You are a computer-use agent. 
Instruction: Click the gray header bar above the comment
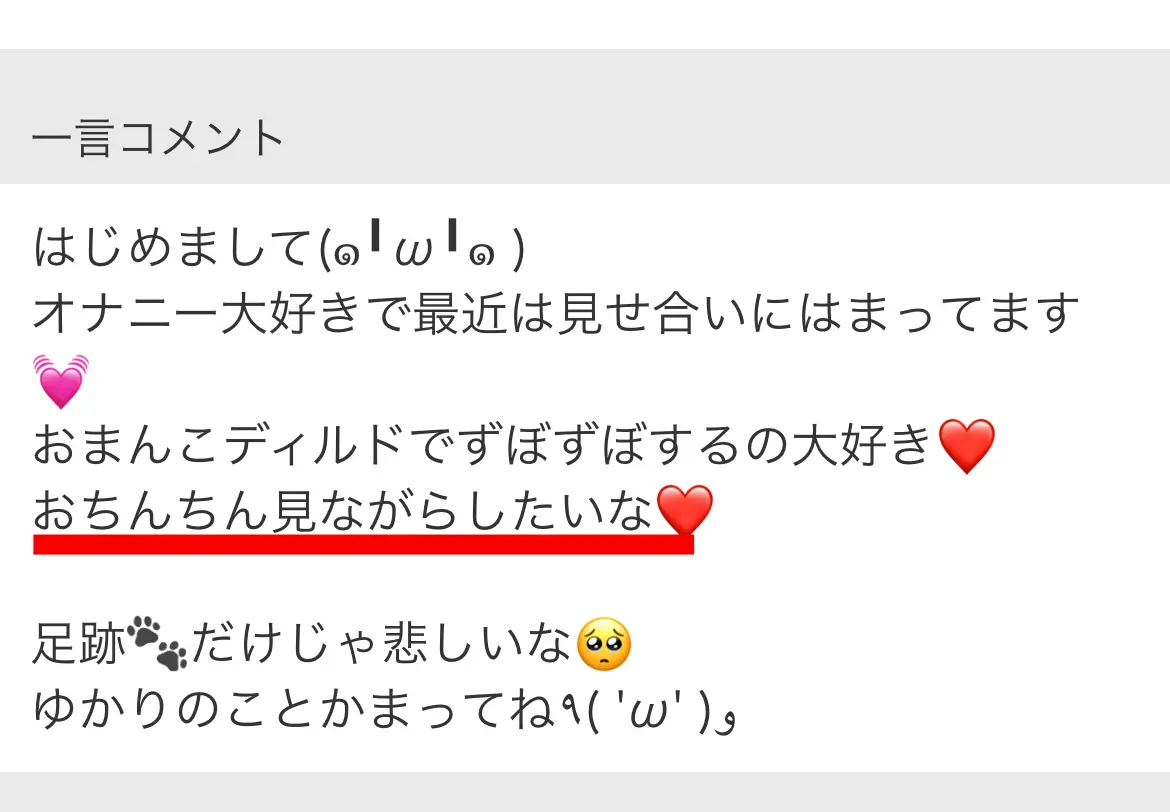pos(585,116)
